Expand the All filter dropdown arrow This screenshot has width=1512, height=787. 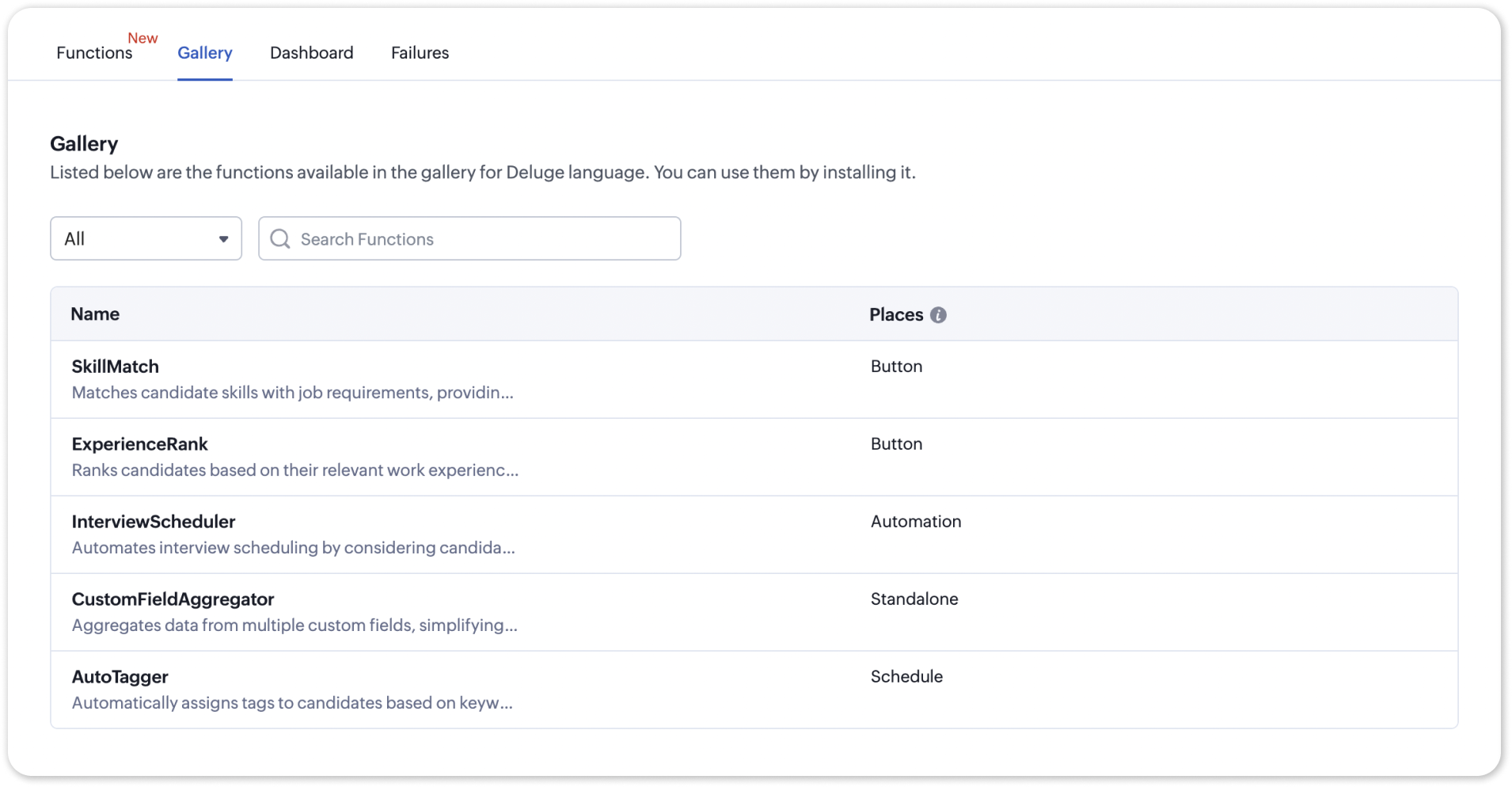[x=224, y=239]
